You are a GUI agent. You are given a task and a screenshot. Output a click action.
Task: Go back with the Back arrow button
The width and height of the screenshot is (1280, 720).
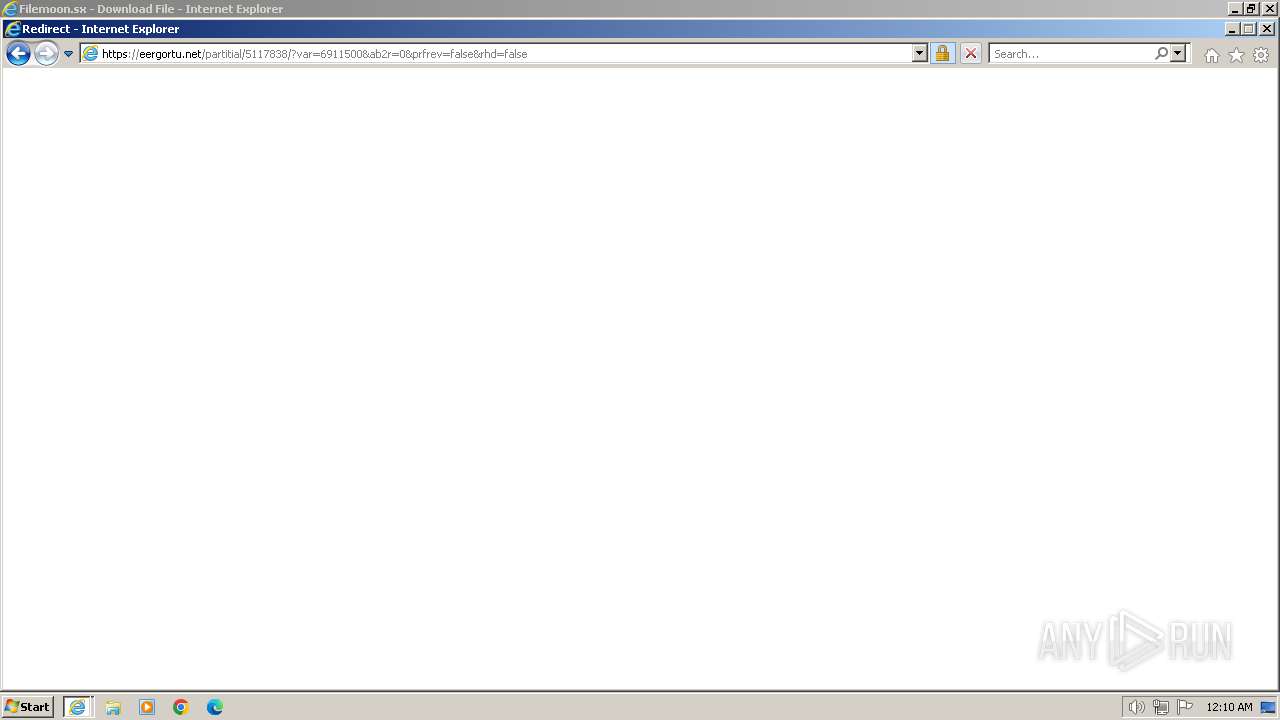click(x=18, y=54)
